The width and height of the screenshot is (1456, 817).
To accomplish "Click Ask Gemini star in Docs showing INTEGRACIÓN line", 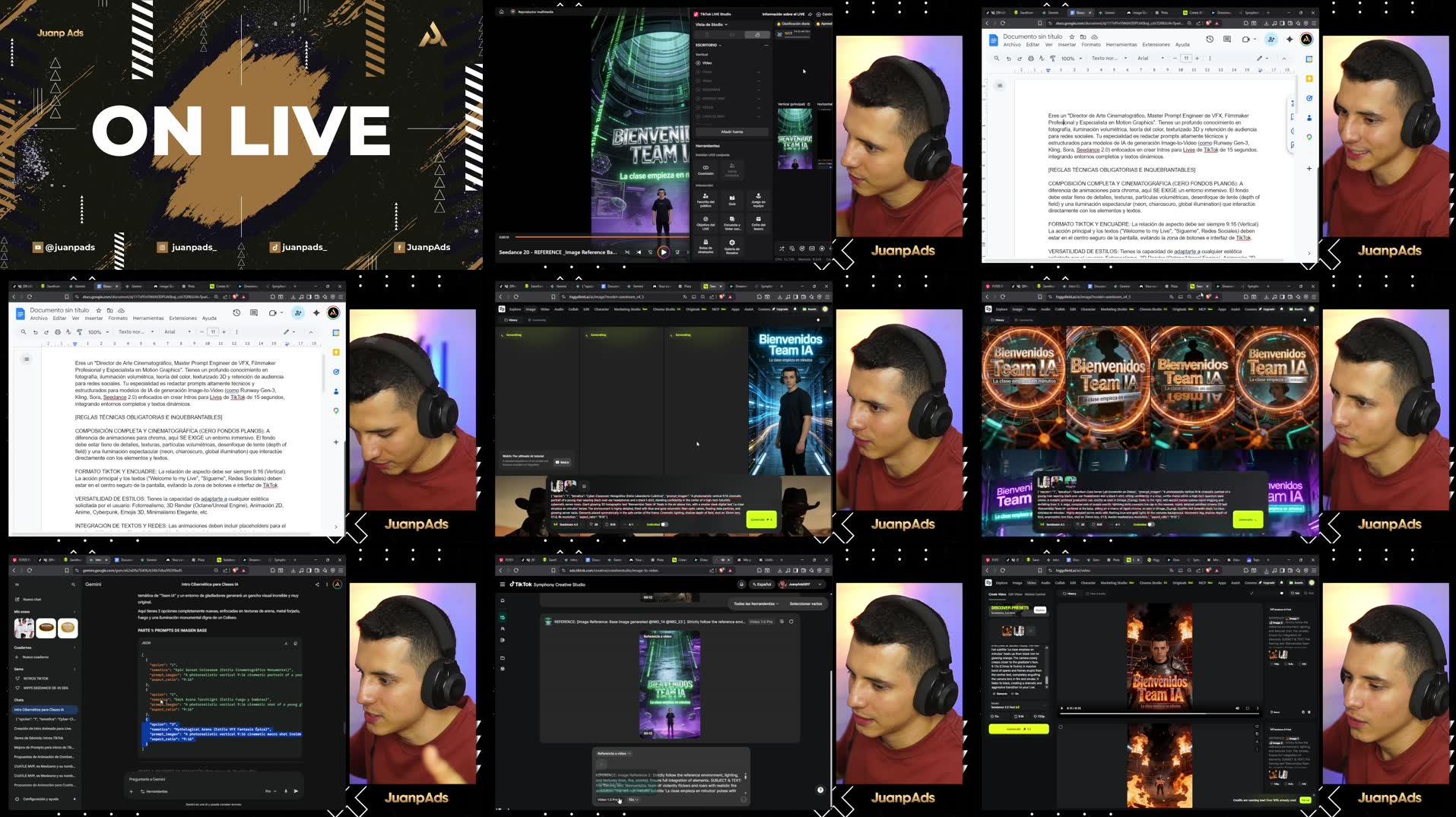I will click(316, 312).
